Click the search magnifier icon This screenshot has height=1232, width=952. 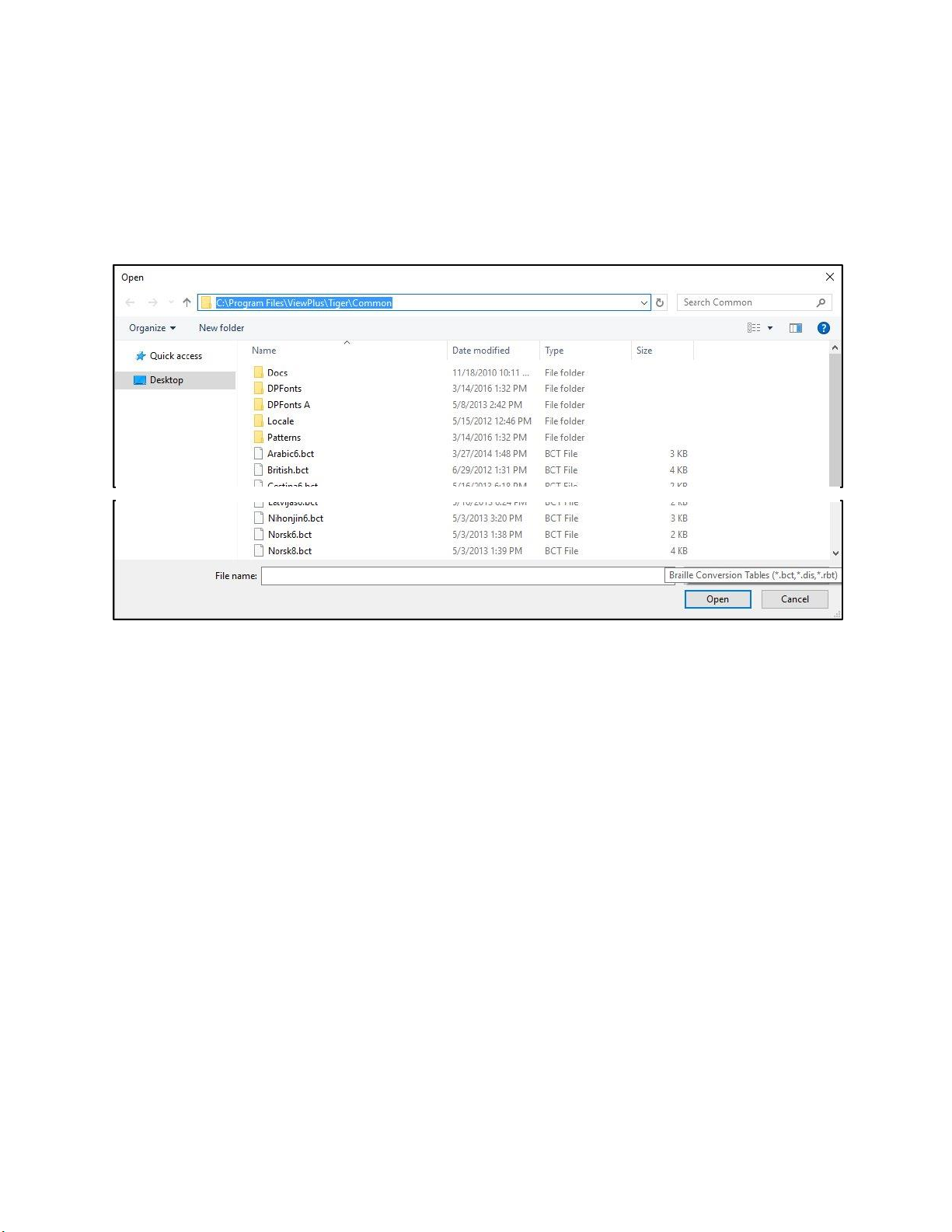pyautogui.click(x=821, y=302)
